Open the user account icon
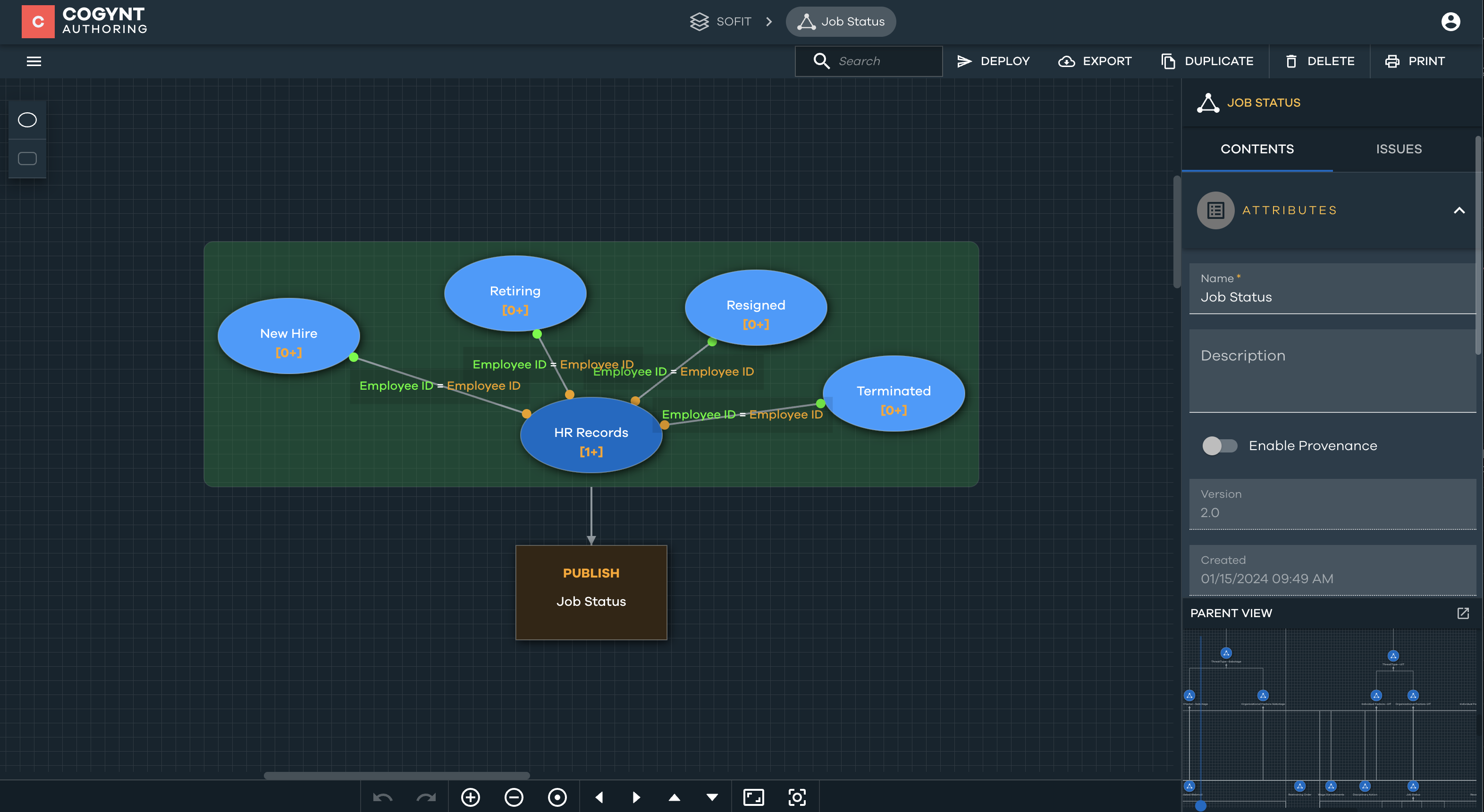Viewport: 1484px width, 812px height. click(x=1450, y=22)
